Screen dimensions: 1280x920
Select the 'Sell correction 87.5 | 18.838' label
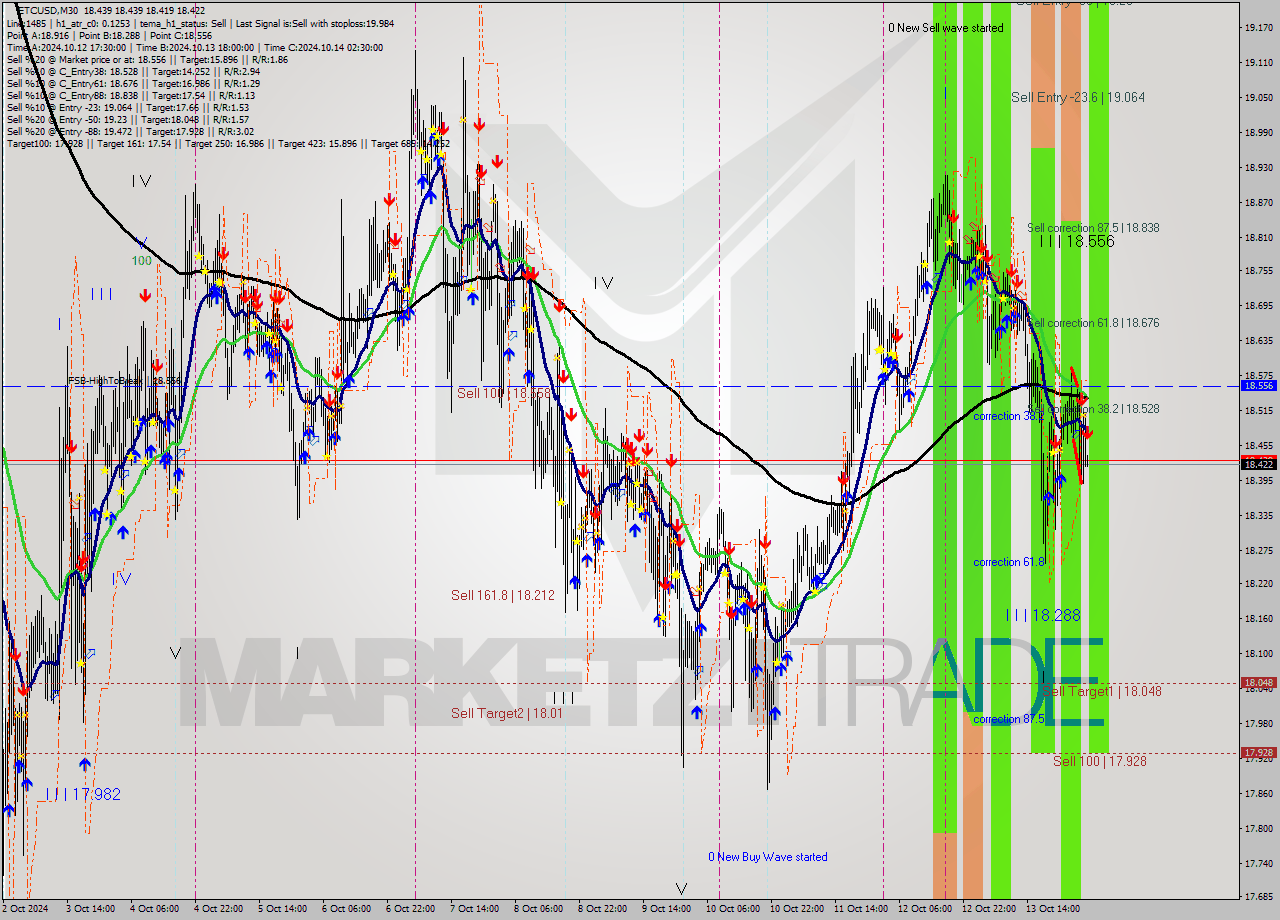(x=1093, y=228)
